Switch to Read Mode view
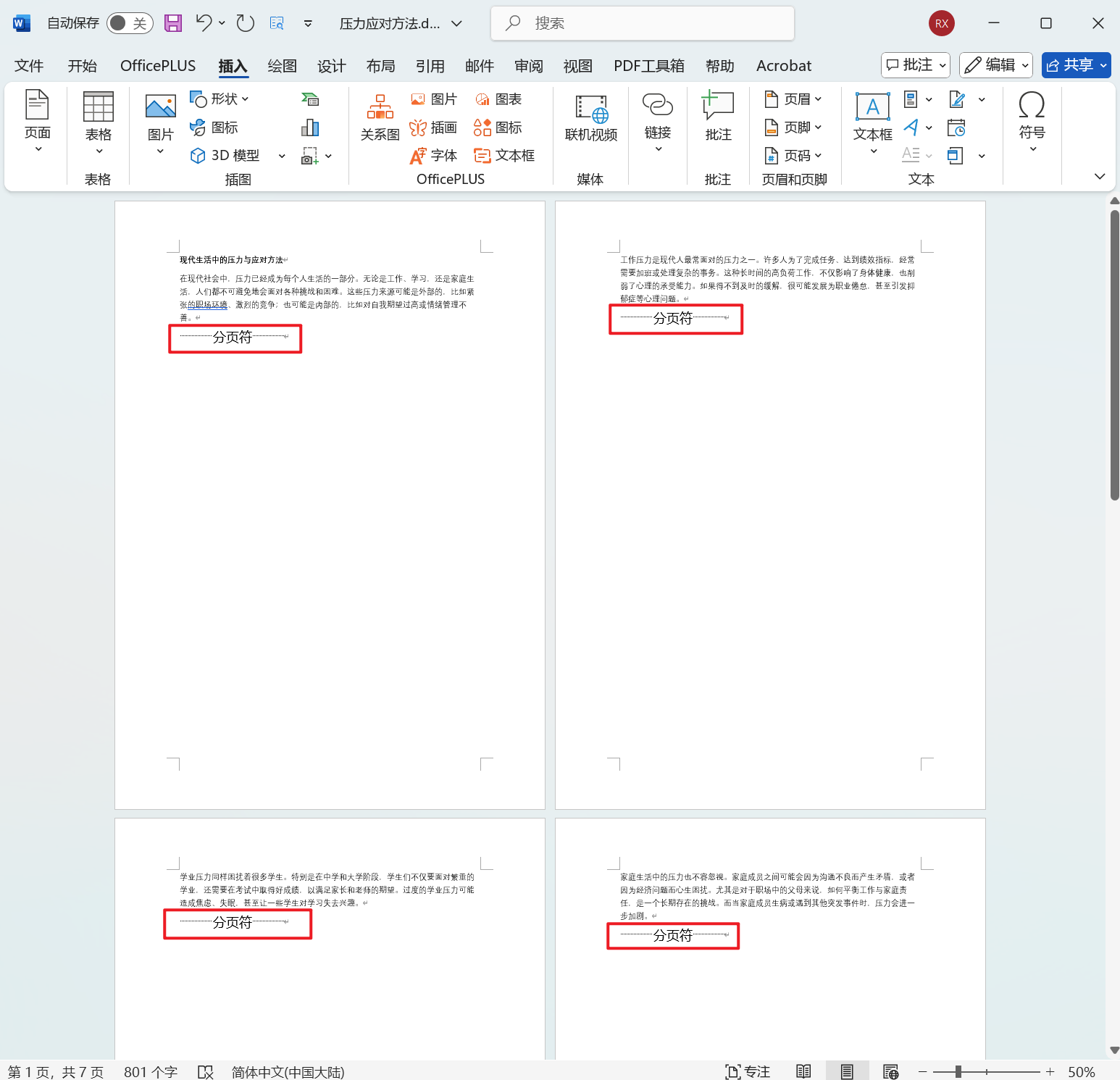Screen dimensions: 1120x1080 [x=803, y=1072]
